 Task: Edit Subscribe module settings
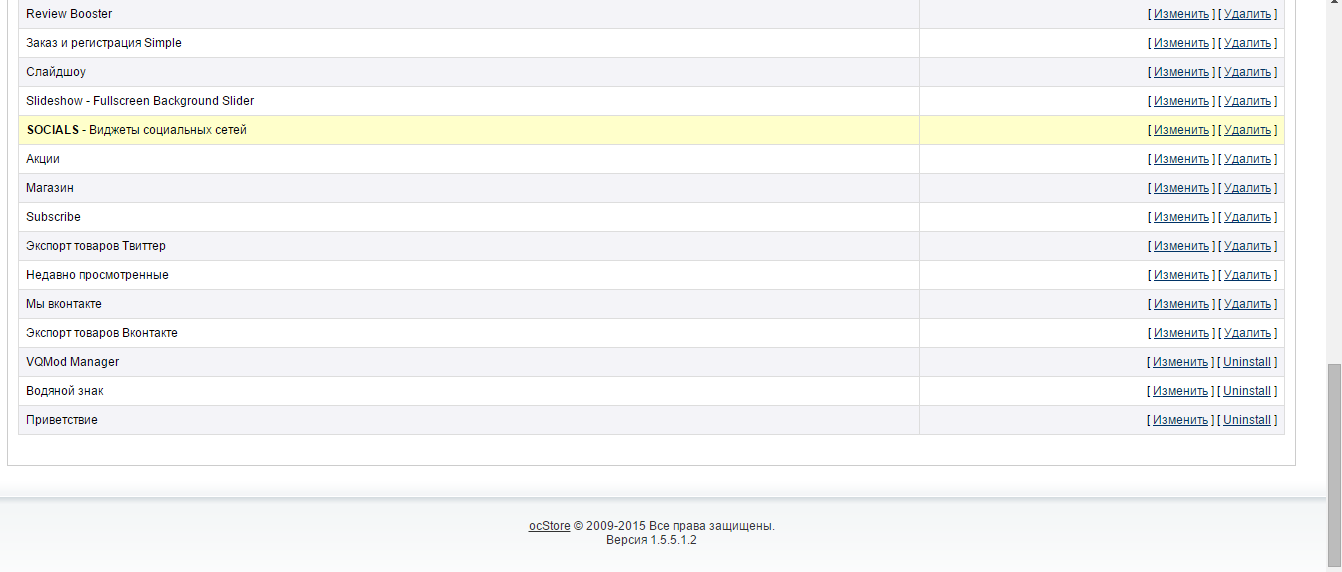[x=1181, y=217]
